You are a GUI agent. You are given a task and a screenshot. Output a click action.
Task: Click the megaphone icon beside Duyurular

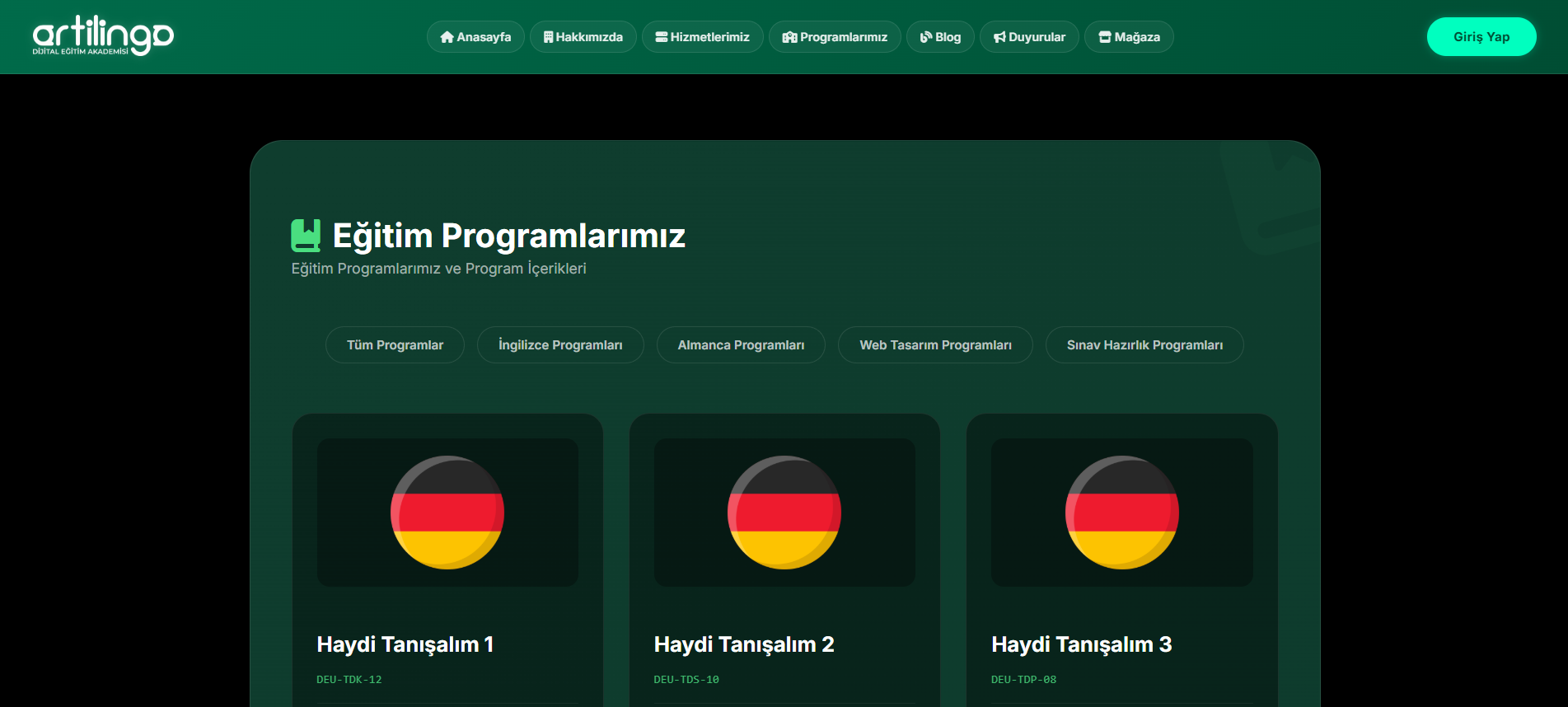[999, 37]
